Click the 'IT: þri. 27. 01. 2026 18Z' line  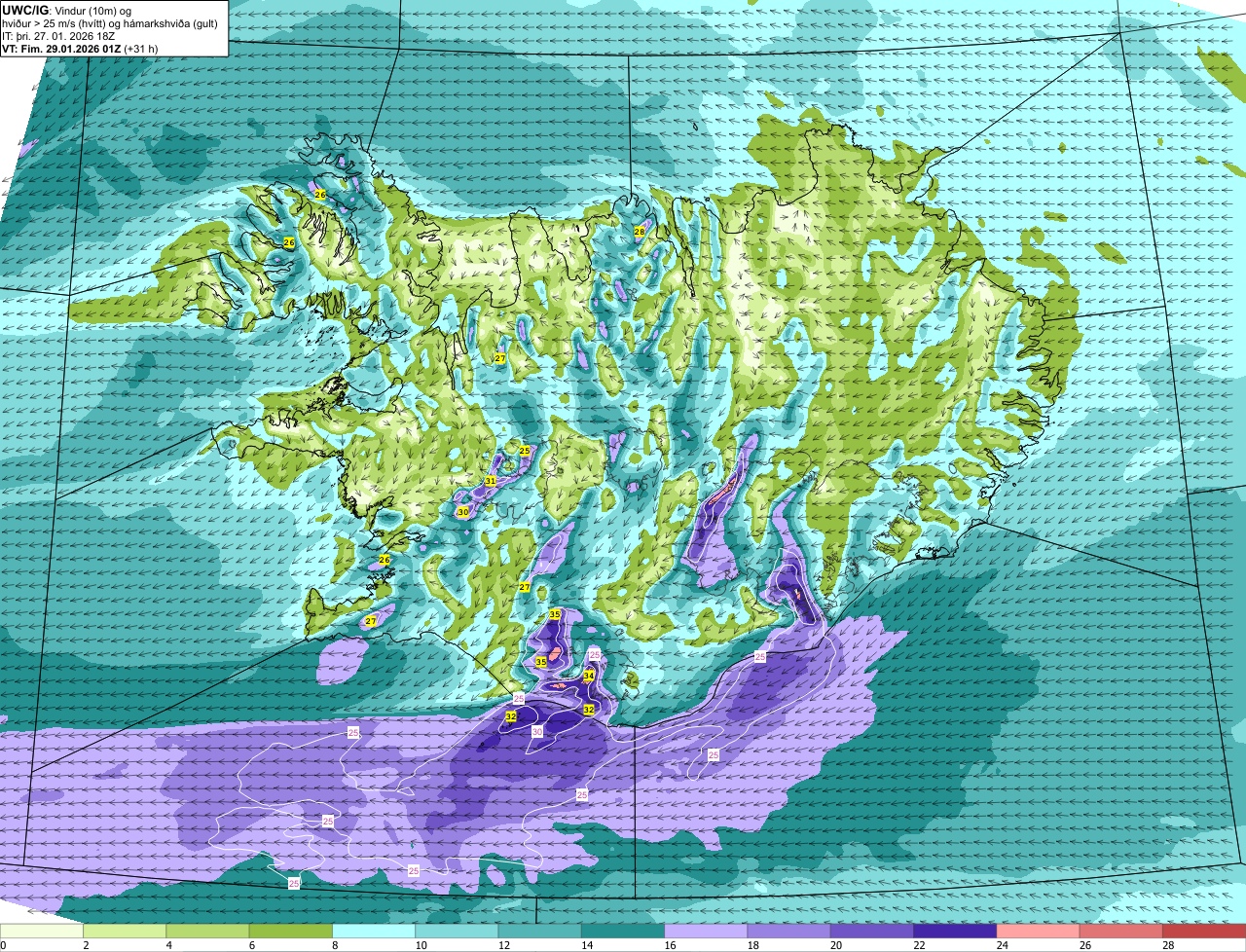[60, 35]
